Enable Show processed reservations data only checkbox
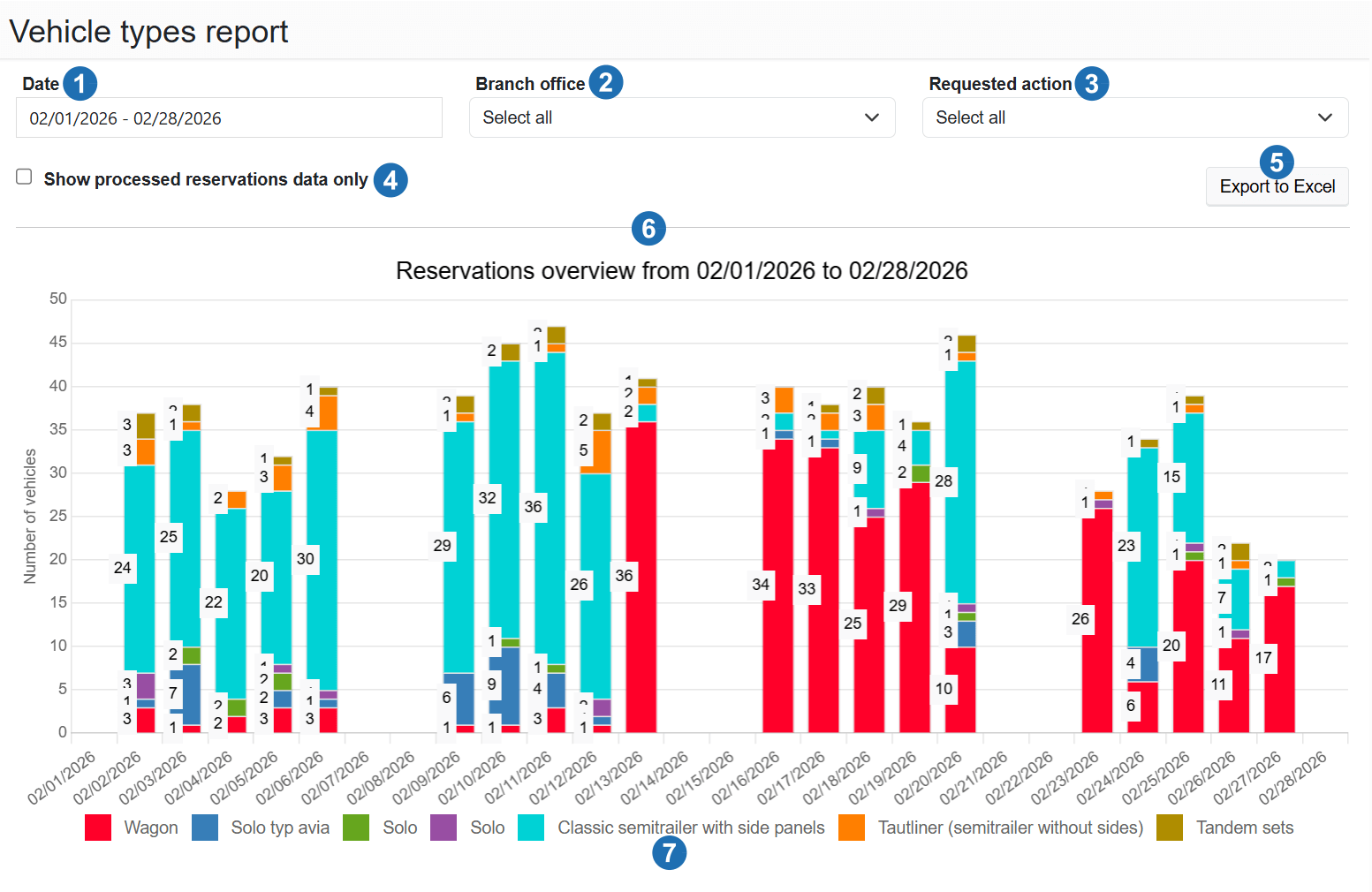Viewport: 1372px width, 892px height. tap(25, 178)
